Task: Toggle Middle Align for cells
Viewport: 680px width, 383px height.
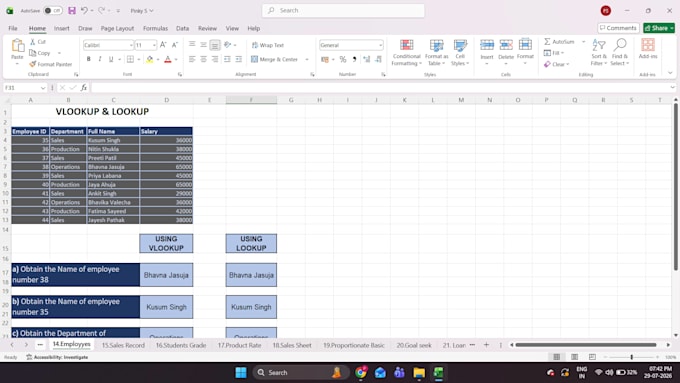Action: pos(203,45)
